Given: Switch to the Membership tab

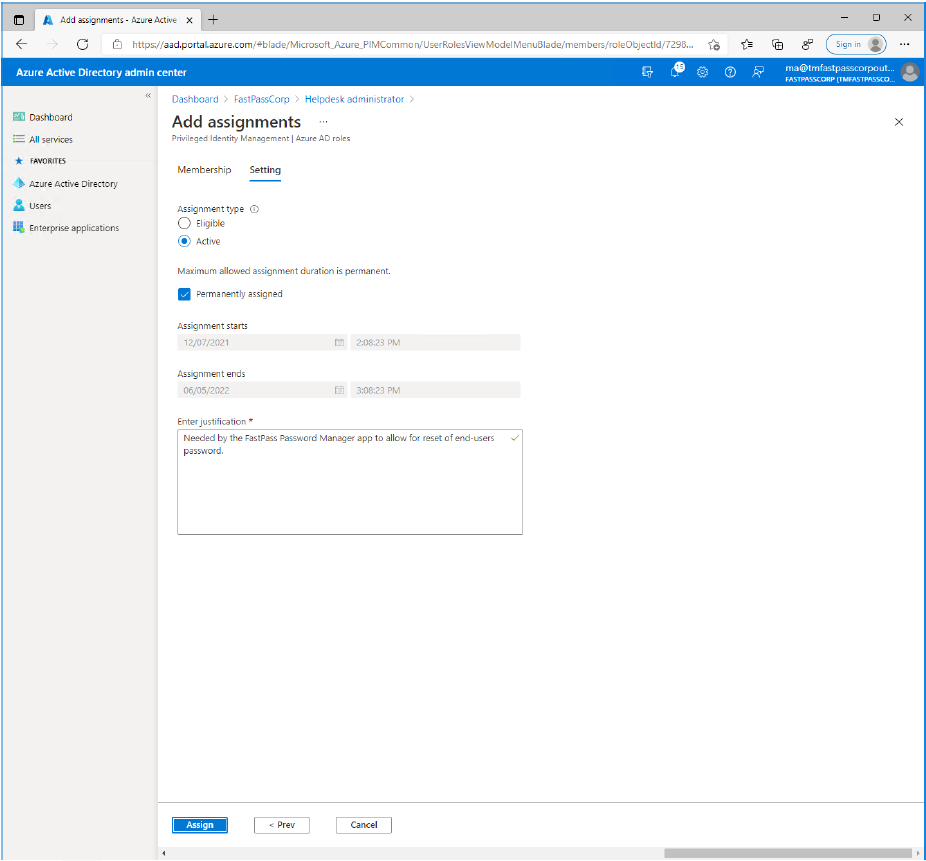Looking at the screenshot, I should point(204,170).
